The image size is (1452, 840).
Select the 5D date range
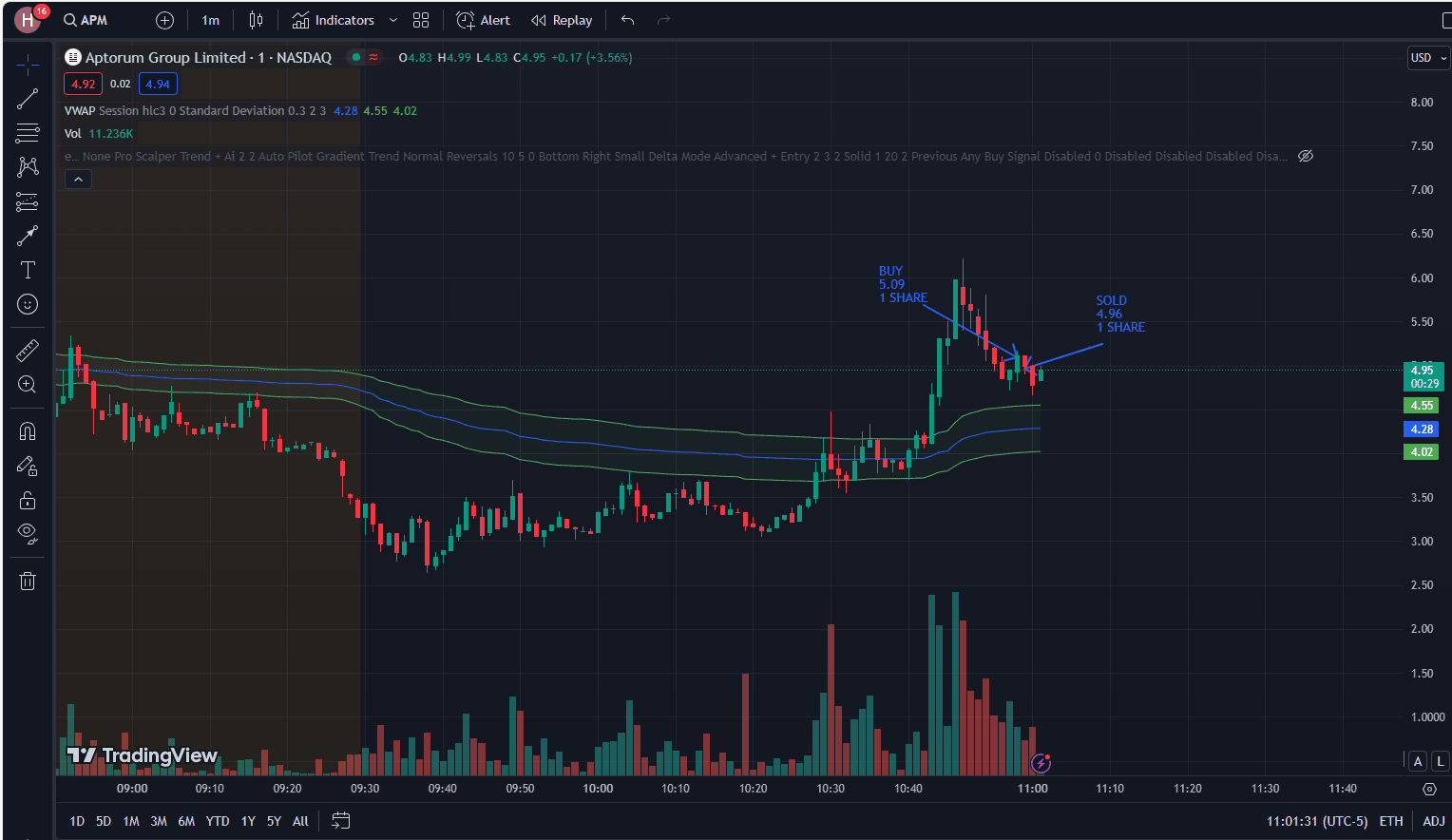[104, 821]
